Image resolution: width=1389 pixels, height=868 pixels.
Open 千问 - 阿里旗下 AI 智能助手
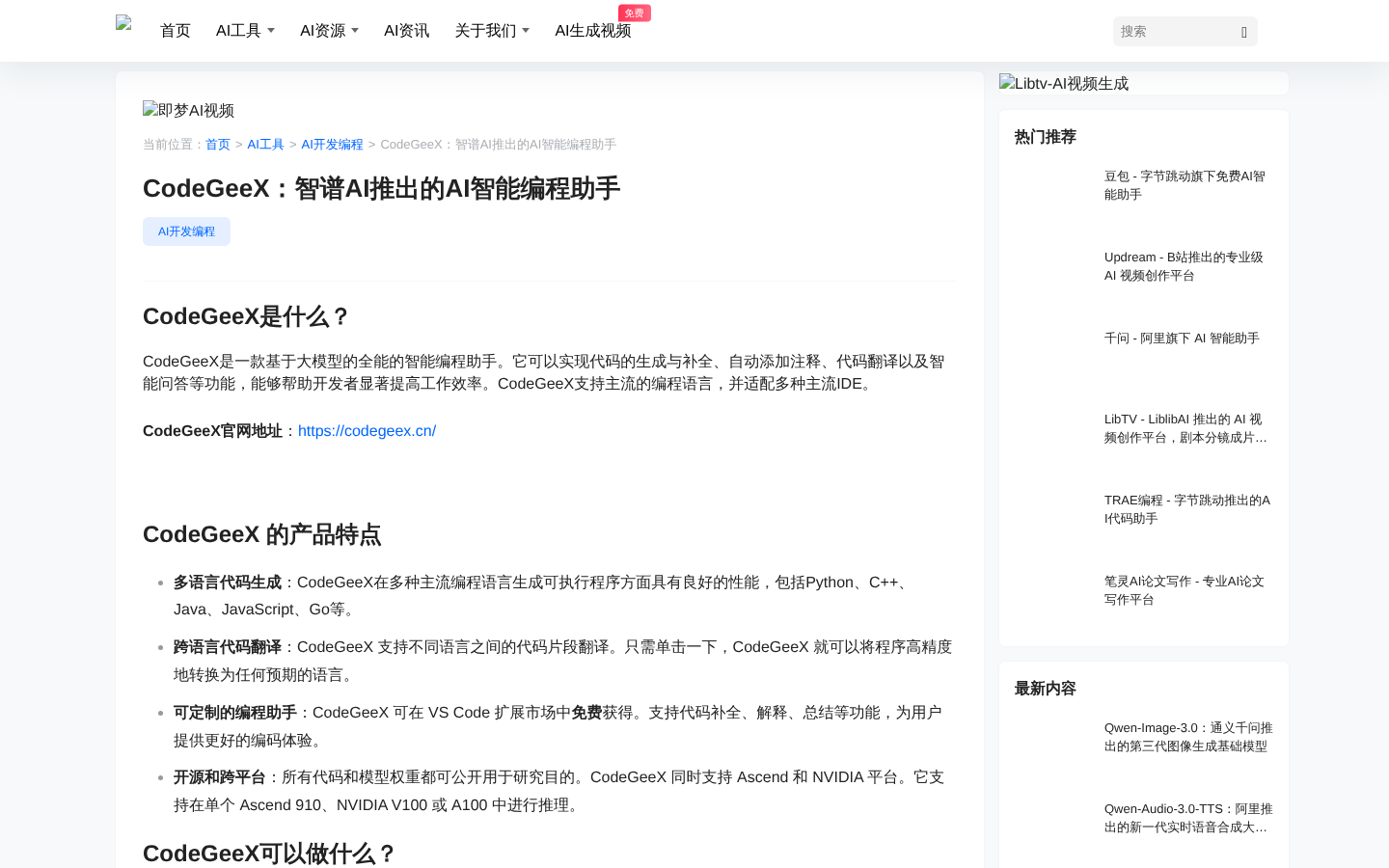[1182, 339]
